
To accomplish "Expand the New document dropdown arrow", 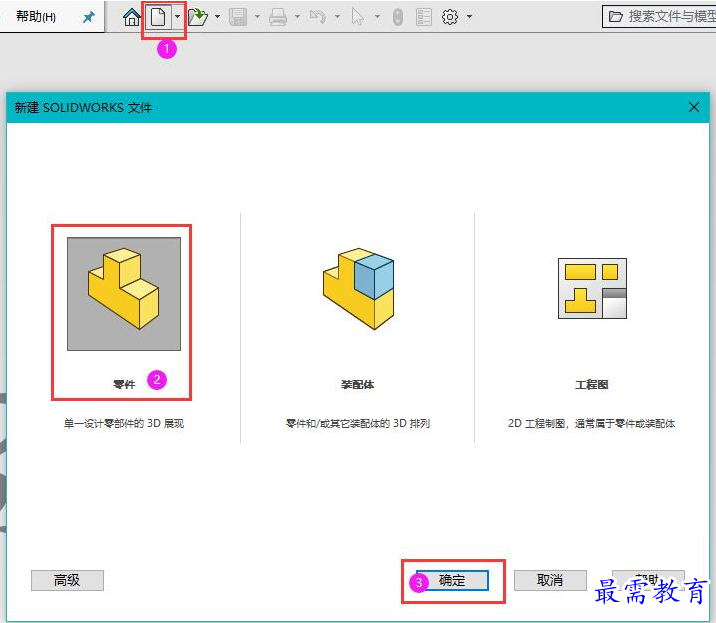I will (177, 17).
